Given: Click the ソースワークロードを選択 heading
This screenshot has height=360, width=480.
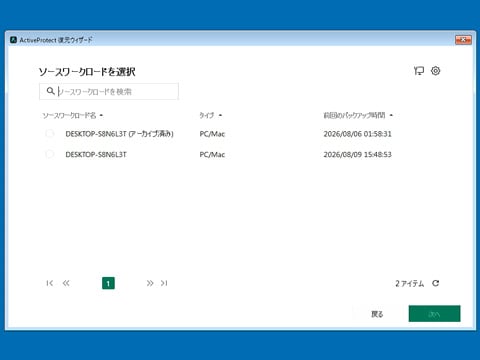Looking at the screenshot, I should pos(87,72).
